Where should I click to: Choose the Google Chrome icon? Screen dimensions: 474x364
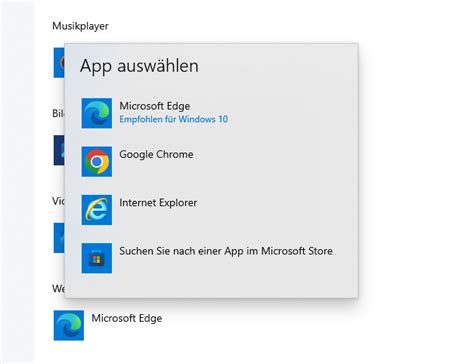[x=97, y=161]
